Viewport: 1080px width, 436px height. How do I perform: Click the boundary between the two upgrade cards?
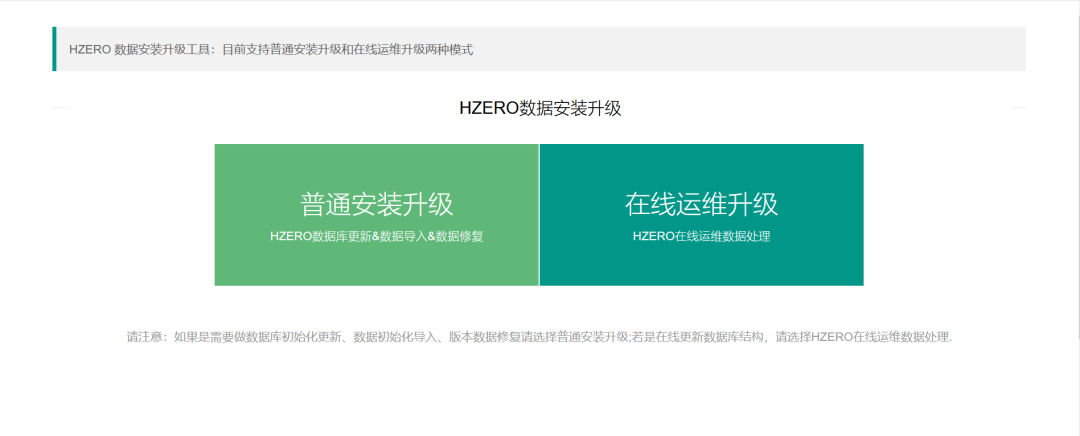tap(539, 215)
